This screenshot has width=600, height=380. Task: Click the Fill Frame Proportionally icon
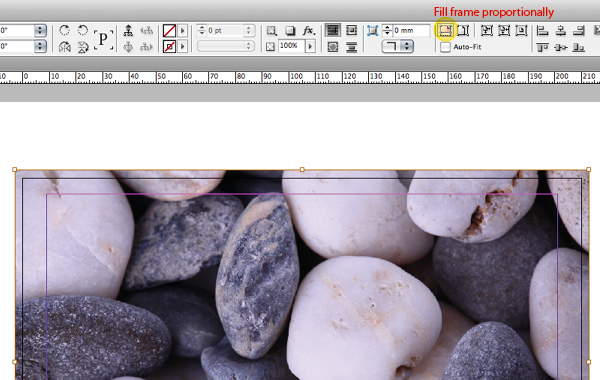(x=445, y=30)
